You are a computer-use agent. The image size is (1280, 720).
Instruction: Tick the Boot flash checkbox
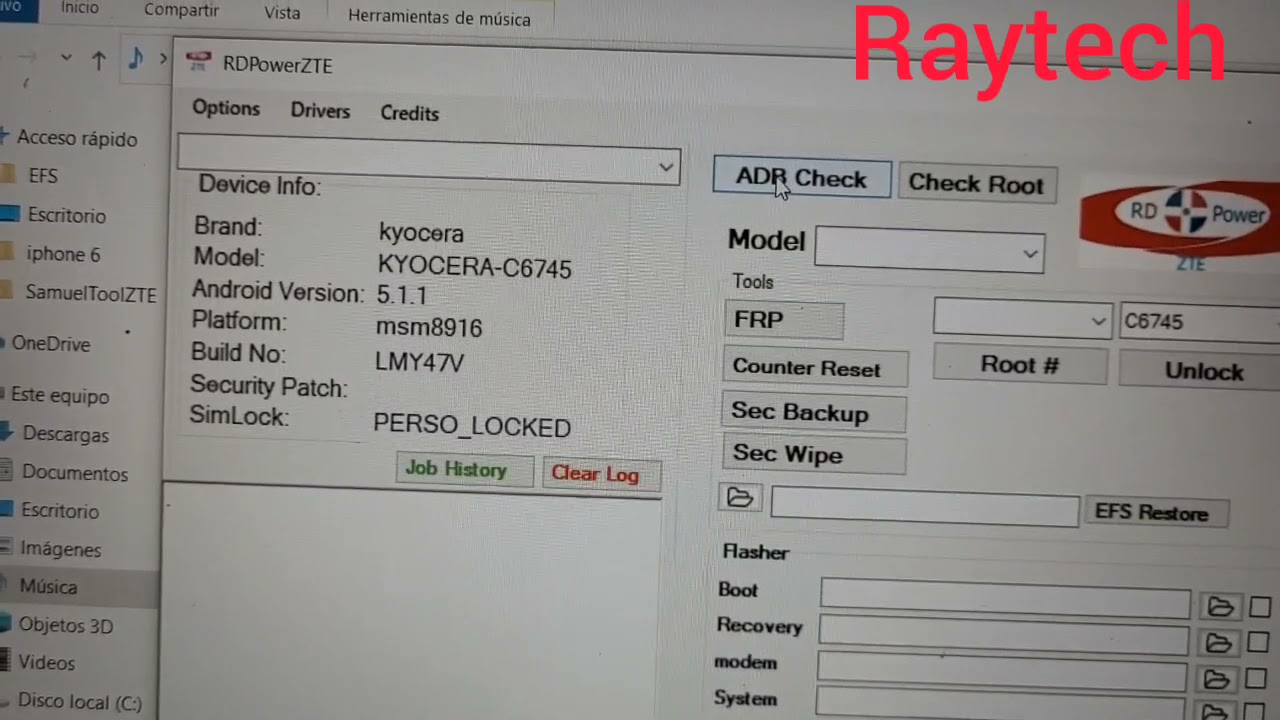click(x=1261, y=607)
